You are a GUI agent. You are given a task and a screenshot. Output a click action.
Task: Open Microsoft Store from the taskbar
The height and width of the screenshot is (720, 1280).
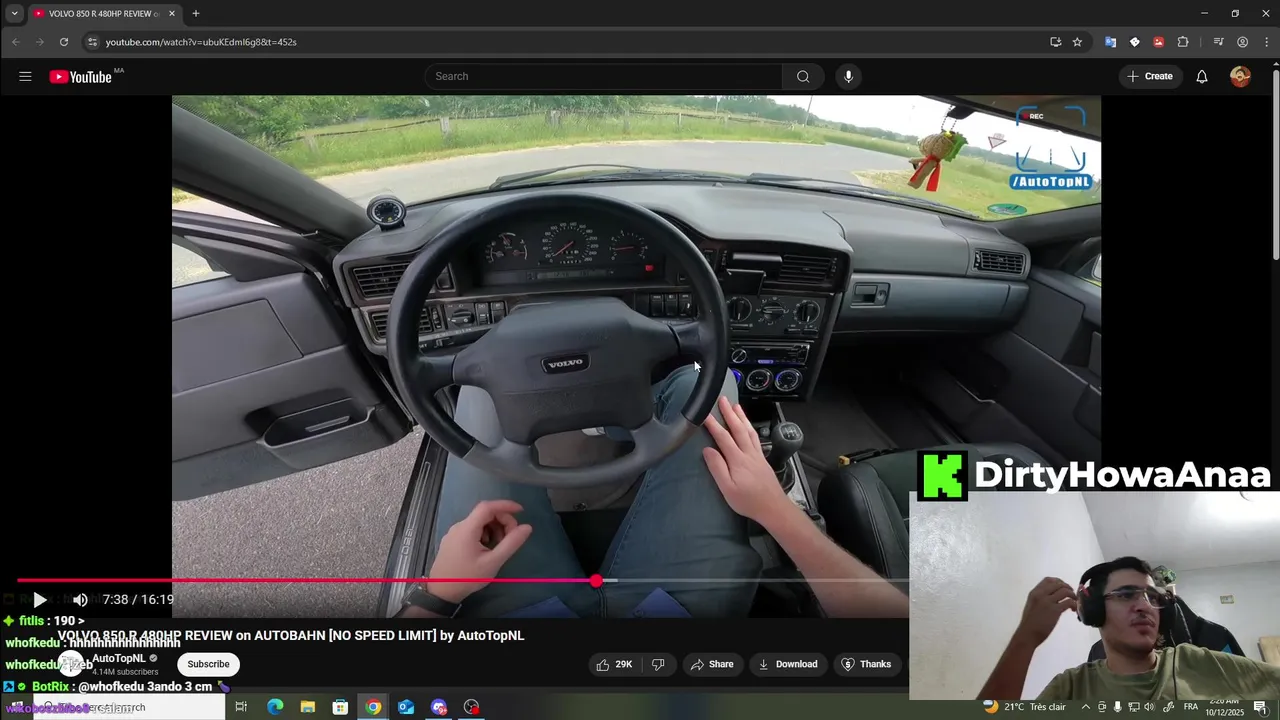(340, 707)
